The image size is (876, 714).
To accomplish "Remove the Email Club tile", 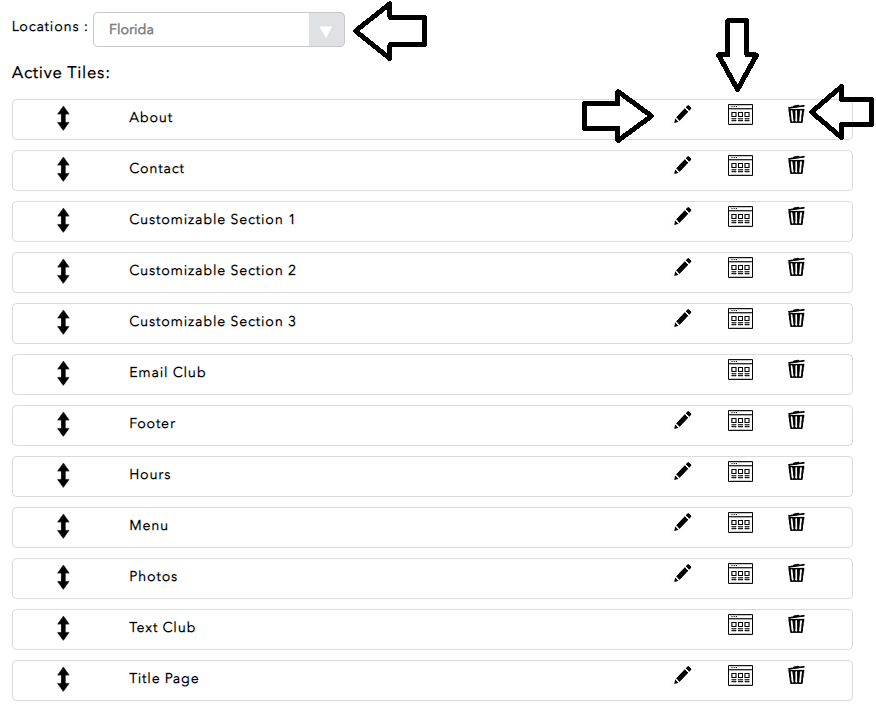I will pyautogui.click(x=796, y=369).
